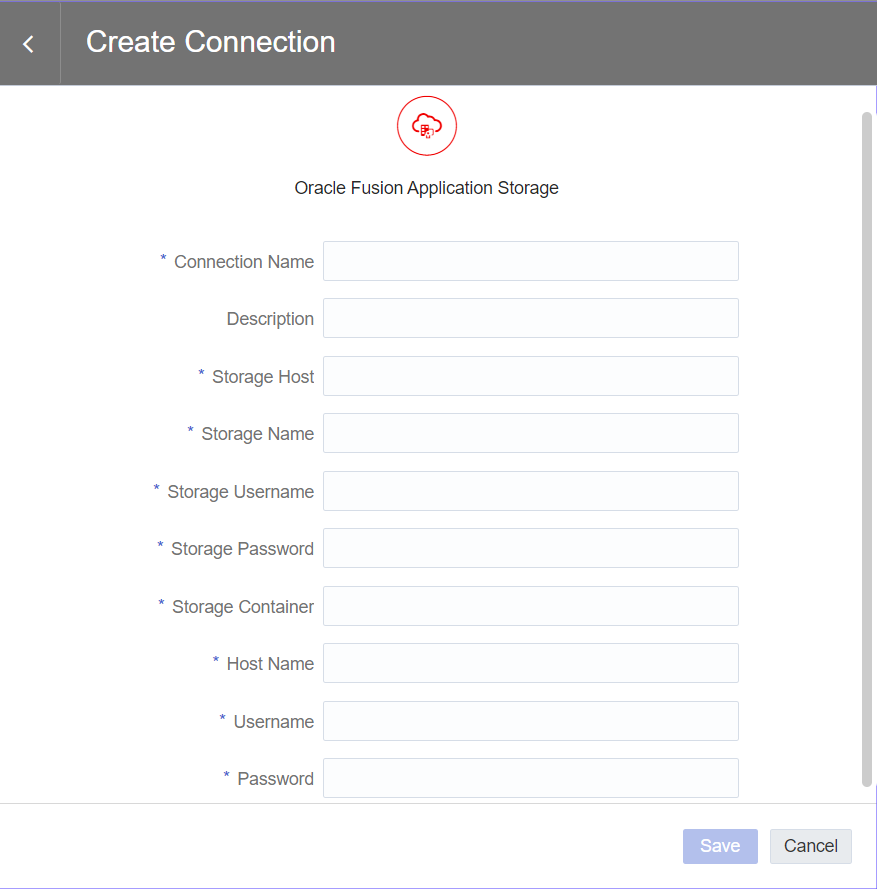Click the Connection Name label
This screenshot has width=877, height=889.
pos(244,262)
